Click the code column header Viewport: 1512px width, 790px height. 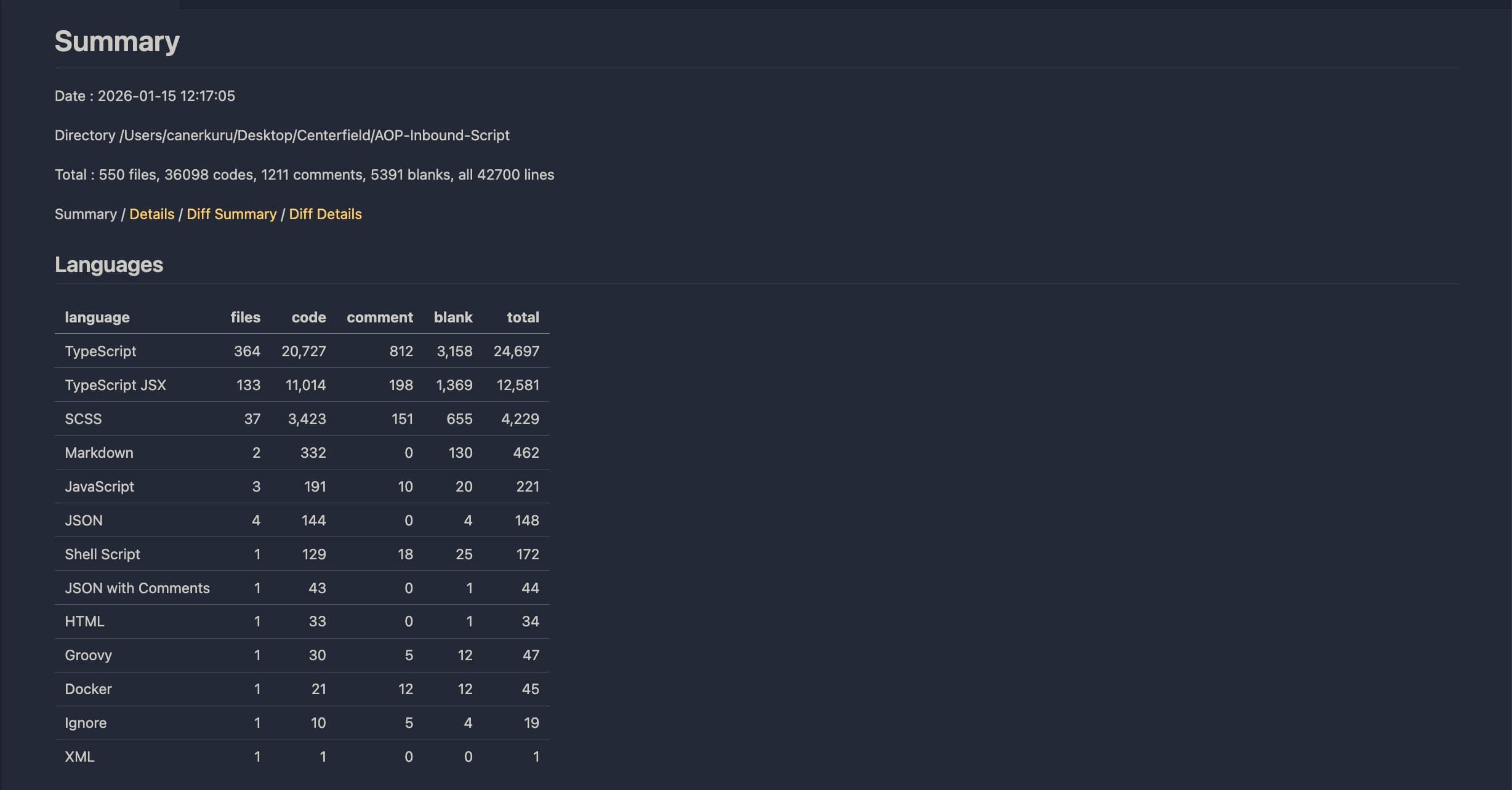308,317
